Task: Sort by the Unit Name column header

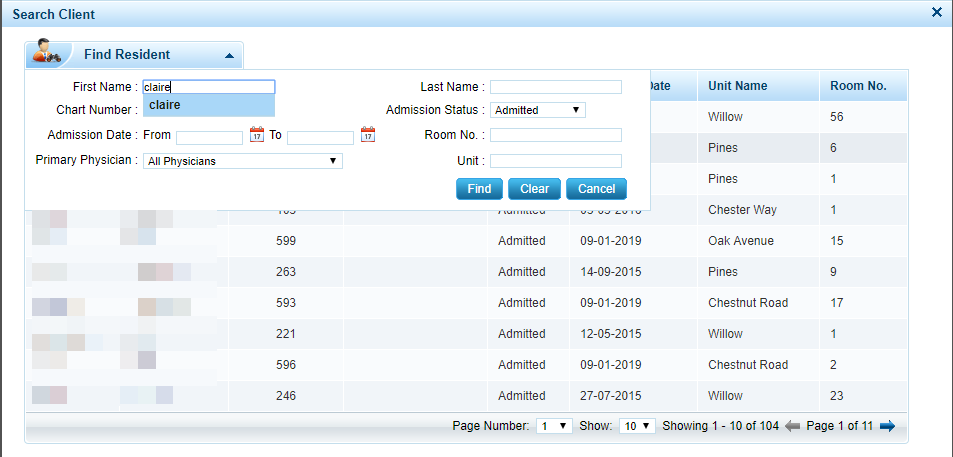Action: pyautogui.click(x=737, y=86)
